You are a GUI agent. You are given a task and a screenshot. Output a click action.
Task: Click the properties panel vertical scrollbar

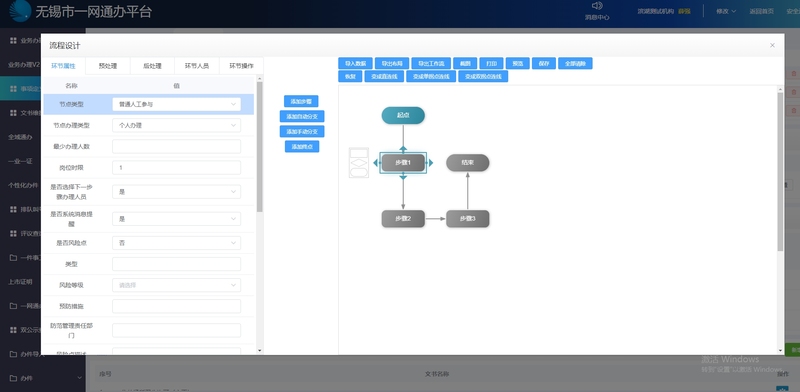pyautogui.click(x=259, y=147)
